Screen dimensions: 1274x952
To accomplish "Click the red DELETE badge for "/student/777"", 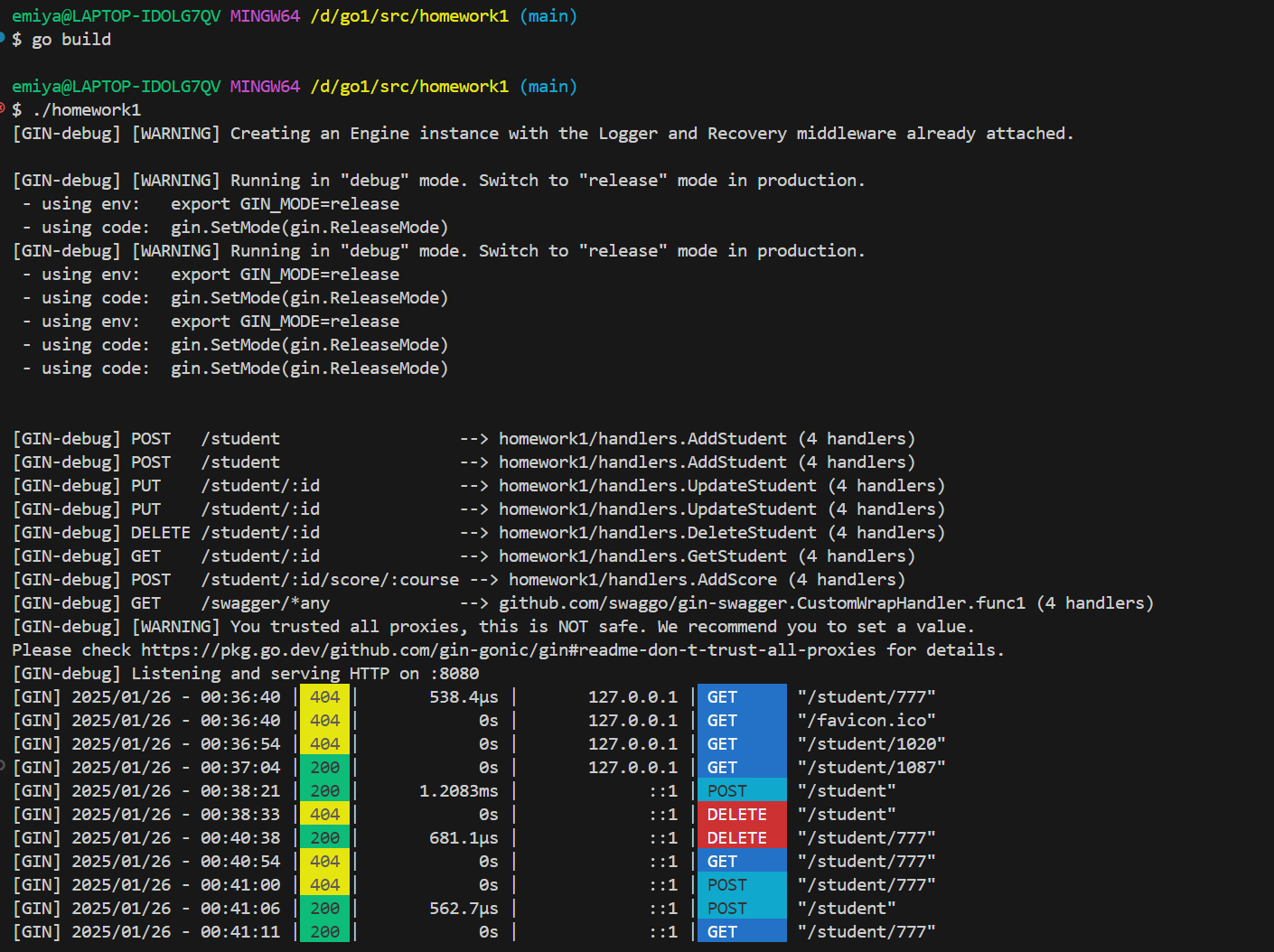I will click(741, 838).
